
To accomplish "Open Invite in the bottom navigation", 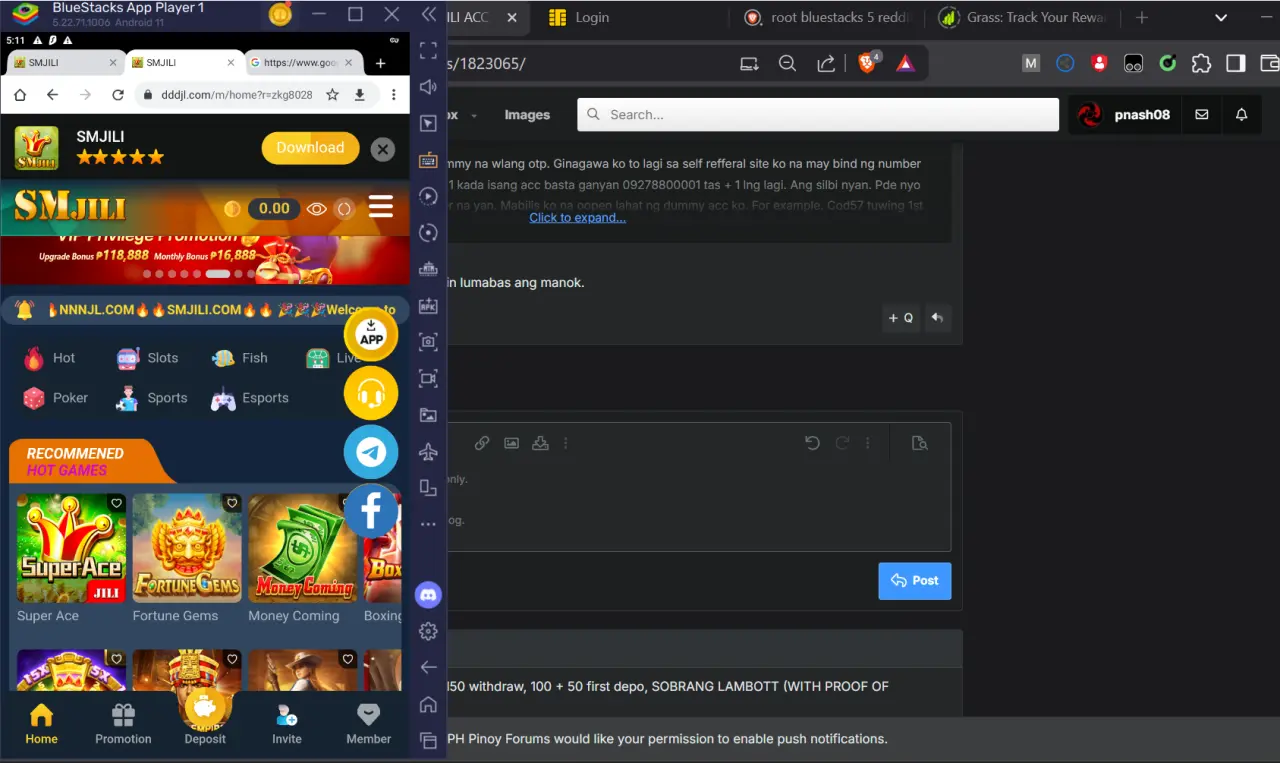I will [x=287, y=724].
